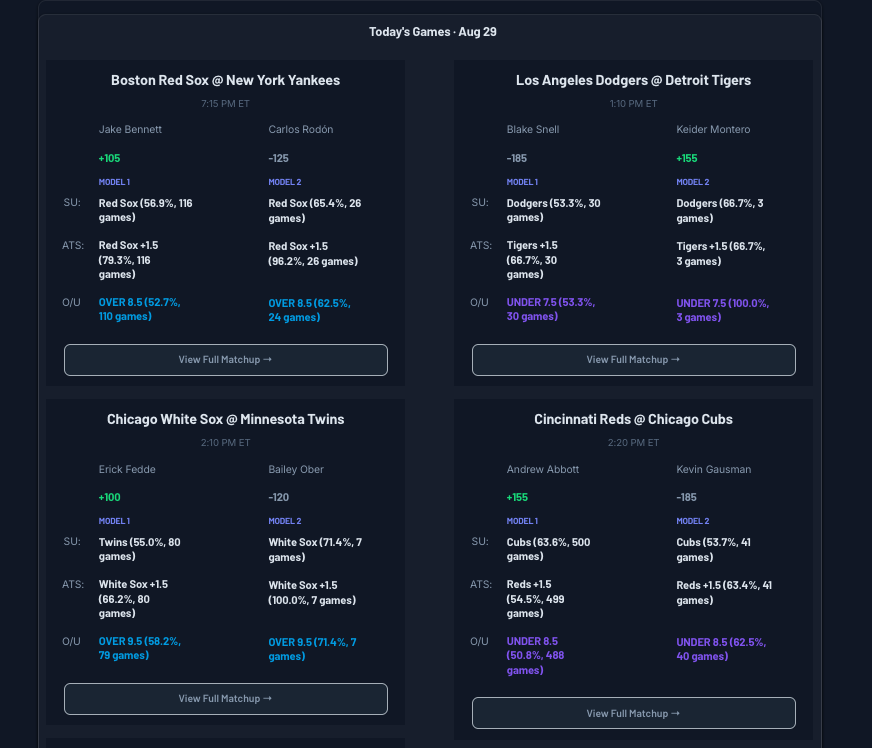Open full matchup for Reds @ Cubs
The height and width of the screenshot is (748, 872).
click(x=633, y=713)
